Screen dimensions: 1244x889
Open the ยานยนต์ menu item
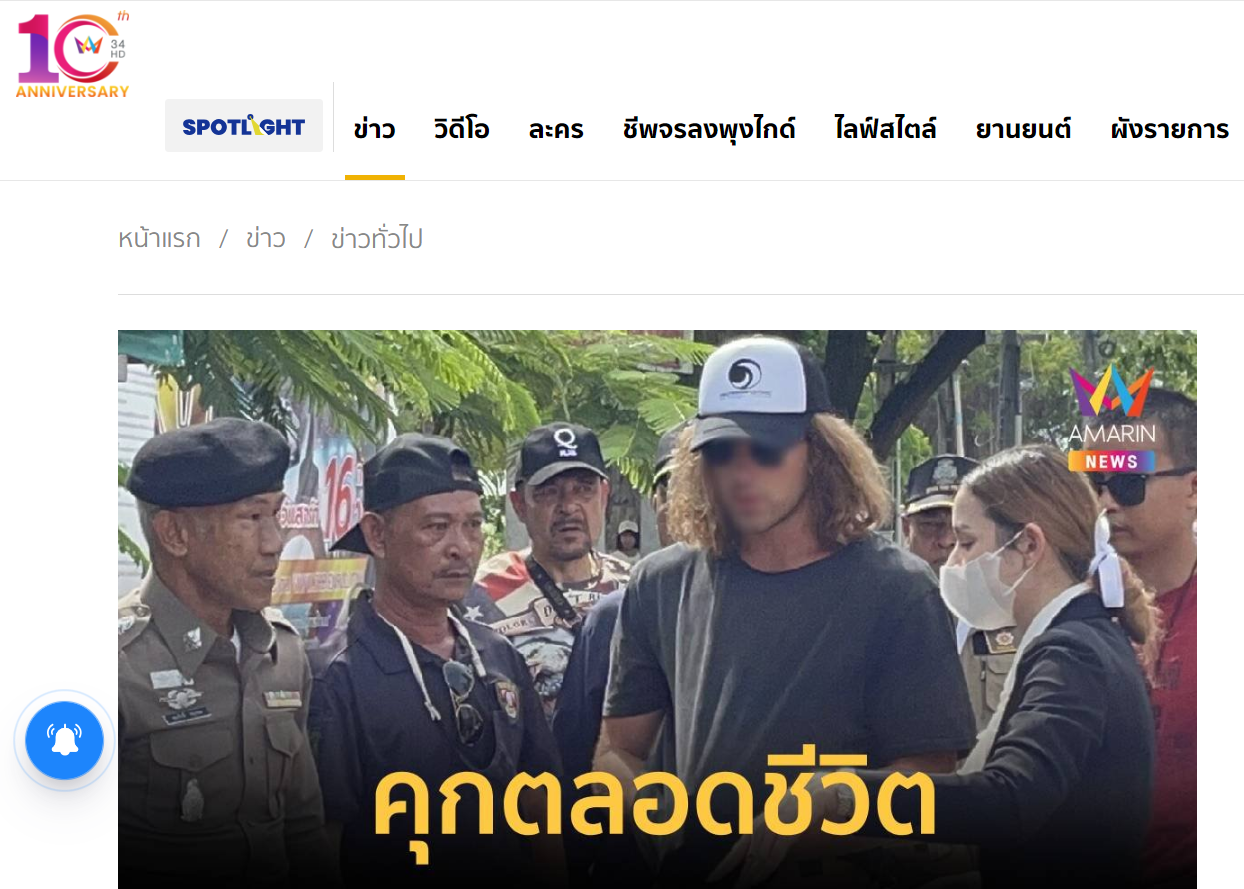pyautogui.click(x=1023, y=129)
